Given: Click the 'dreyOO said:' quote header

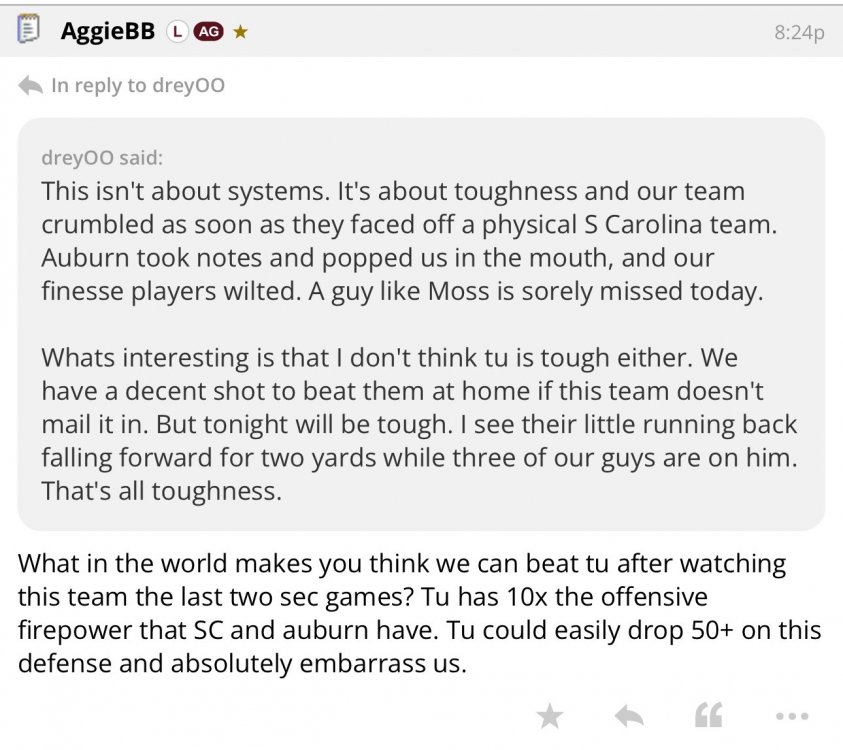Looking at the screenshot, I should tap(102, 158).
